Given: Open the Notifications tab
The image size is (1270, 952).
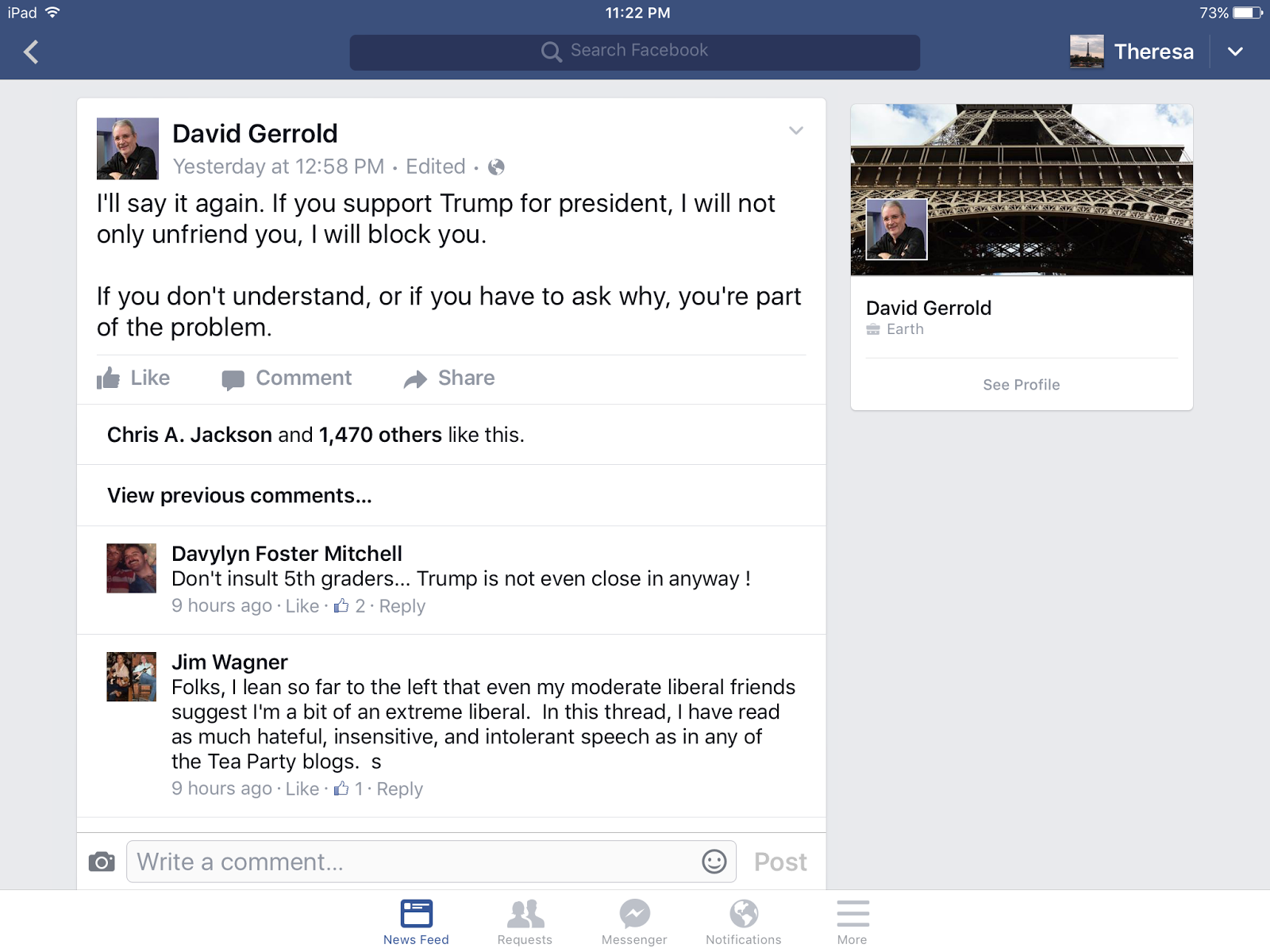Looking at the screenshot, I should point(744,923).
